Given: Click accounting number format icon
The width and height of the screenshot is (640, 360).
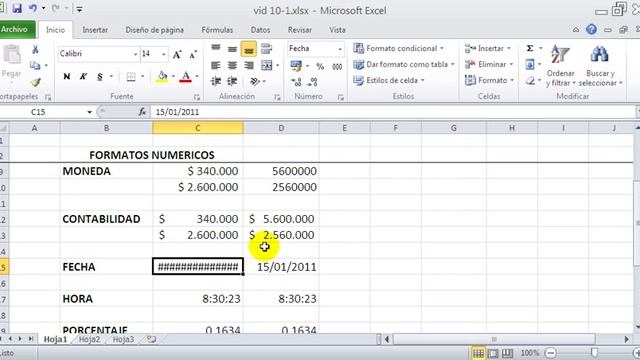Looking at the screenshot, I should (x=296, y=66).
